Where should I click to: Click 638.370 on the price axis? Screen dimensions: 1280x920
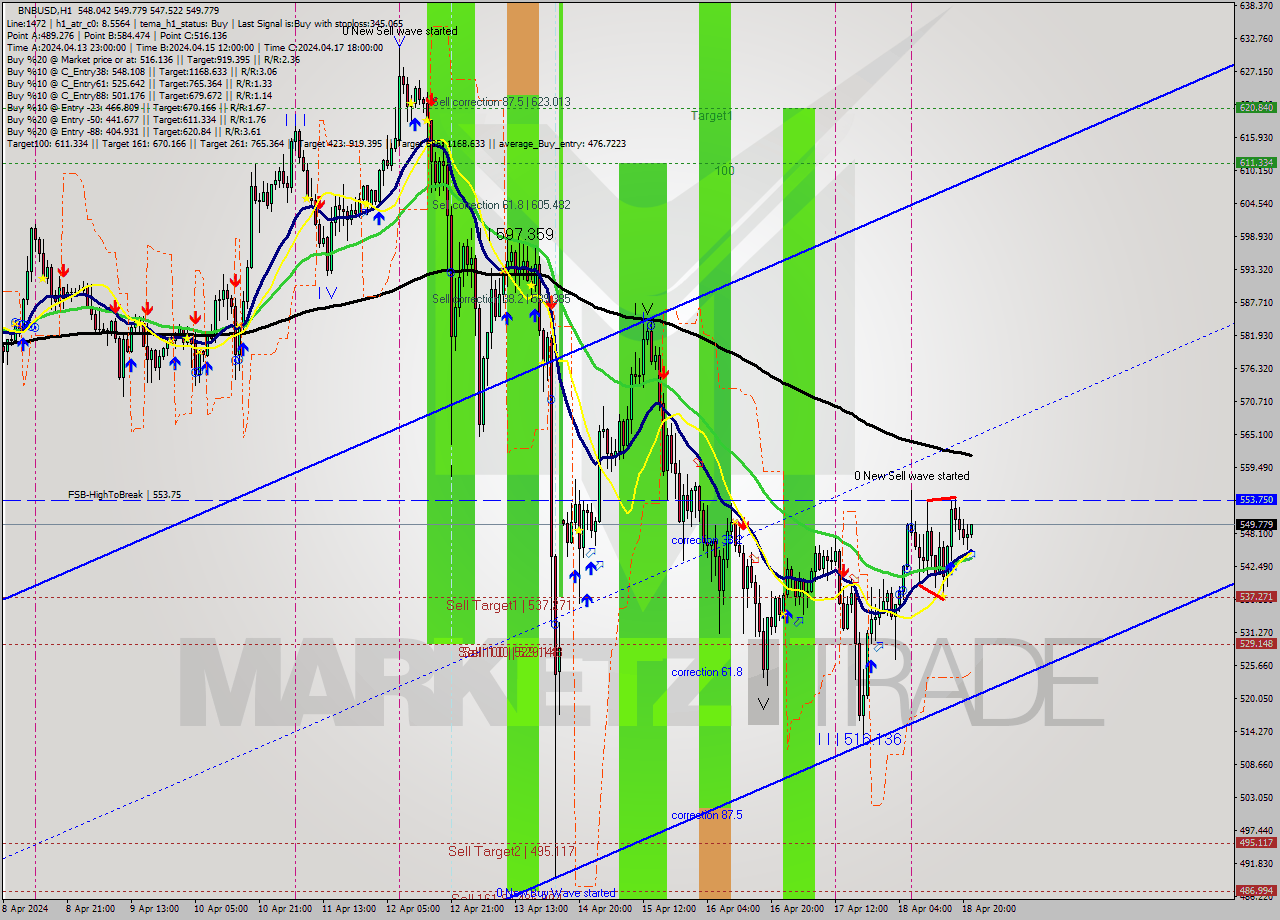pyautogui.click(x=1256, y=6)
